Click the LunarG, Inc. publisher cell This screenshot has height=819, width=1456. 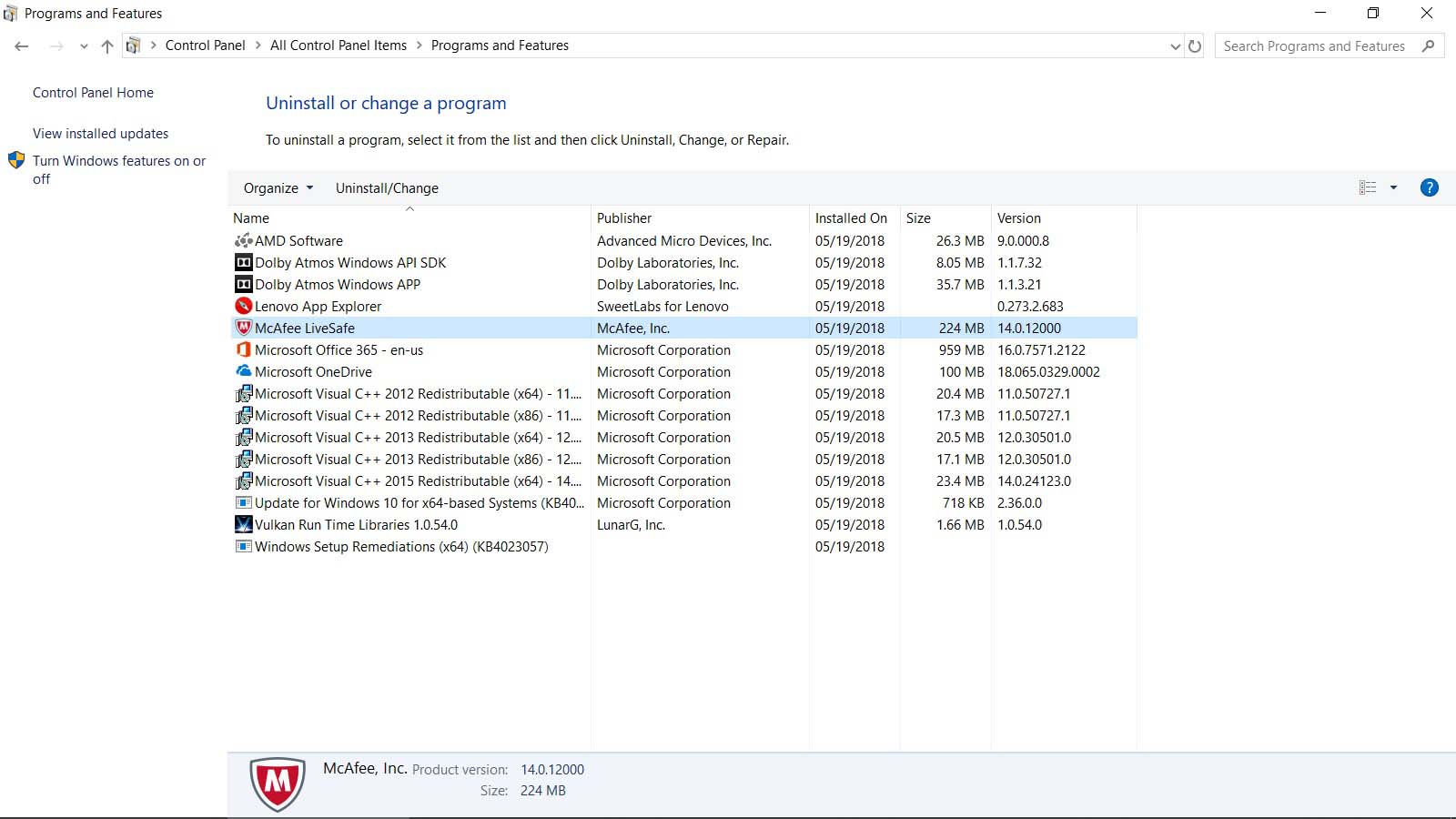coord(631,525)
